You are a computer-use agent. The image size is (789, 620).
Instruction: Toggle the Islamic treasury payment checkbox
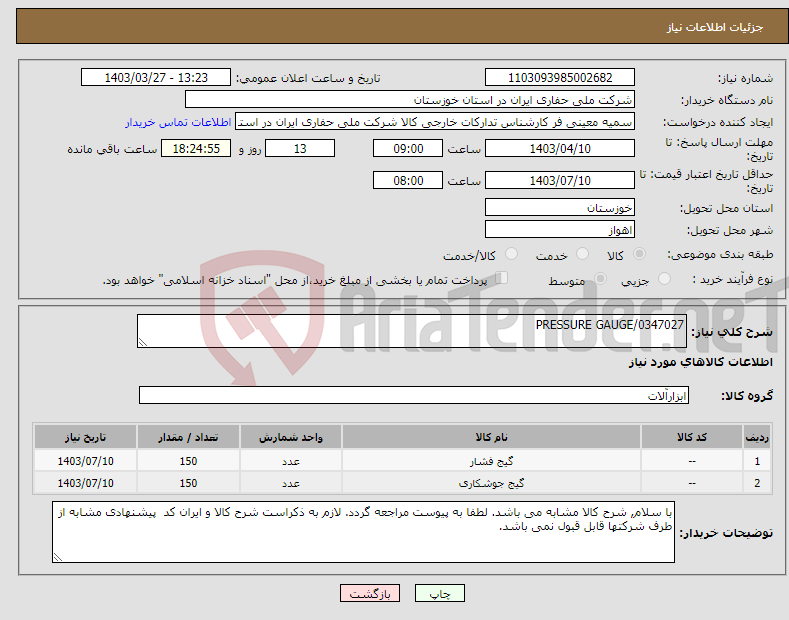click(501, 278)
